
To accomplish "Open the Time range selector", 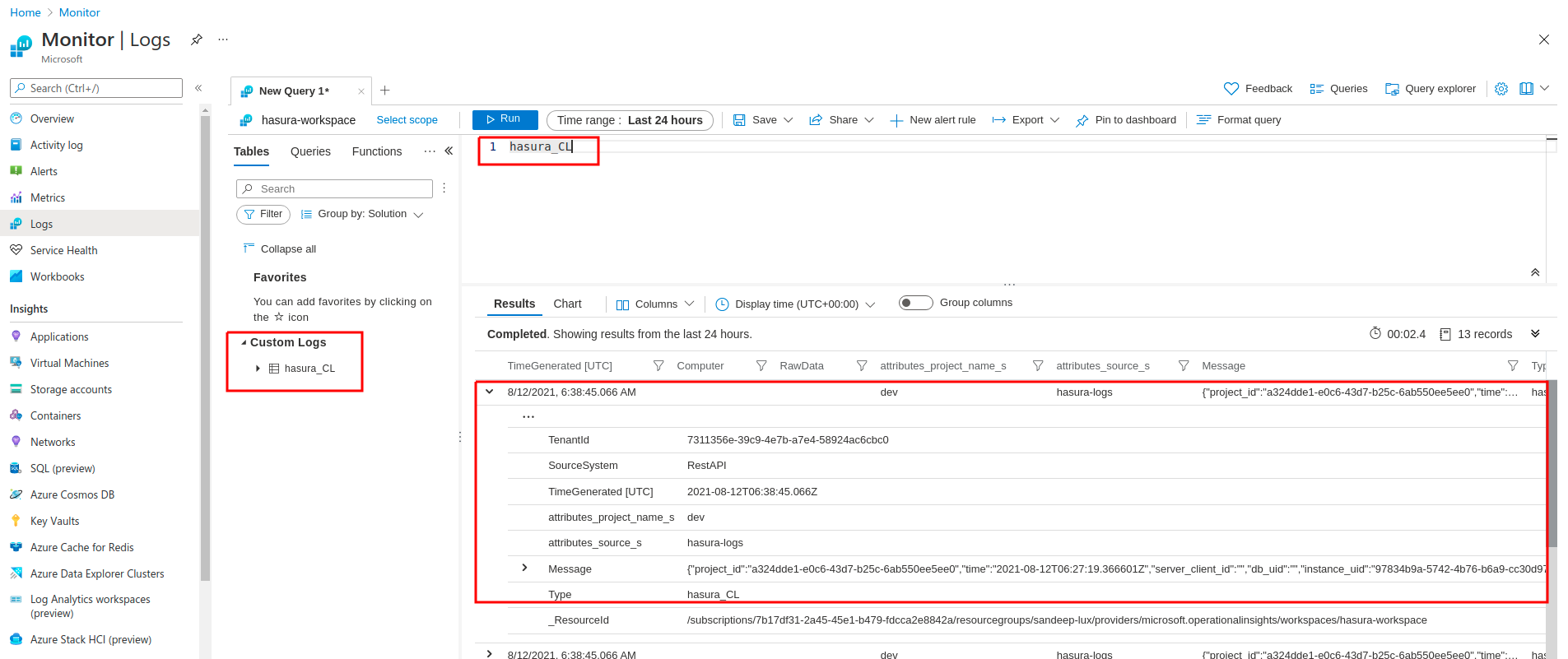I will (630, 120).
